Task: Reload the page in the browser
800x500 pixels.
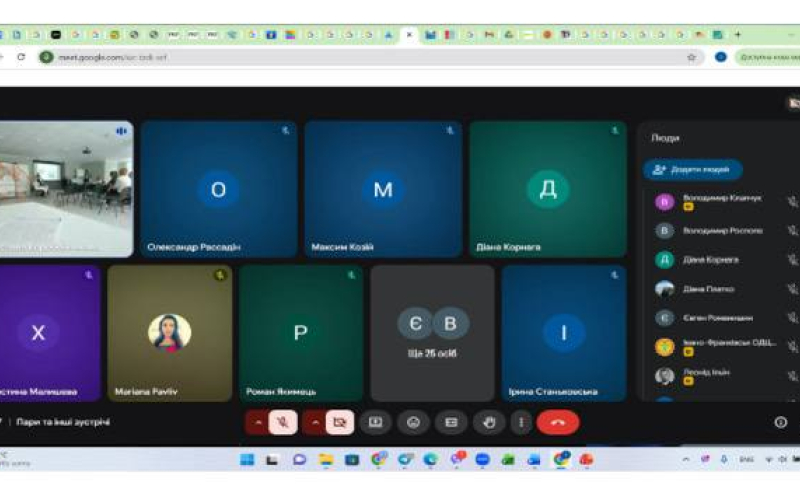Action: [x=21, y=57]
